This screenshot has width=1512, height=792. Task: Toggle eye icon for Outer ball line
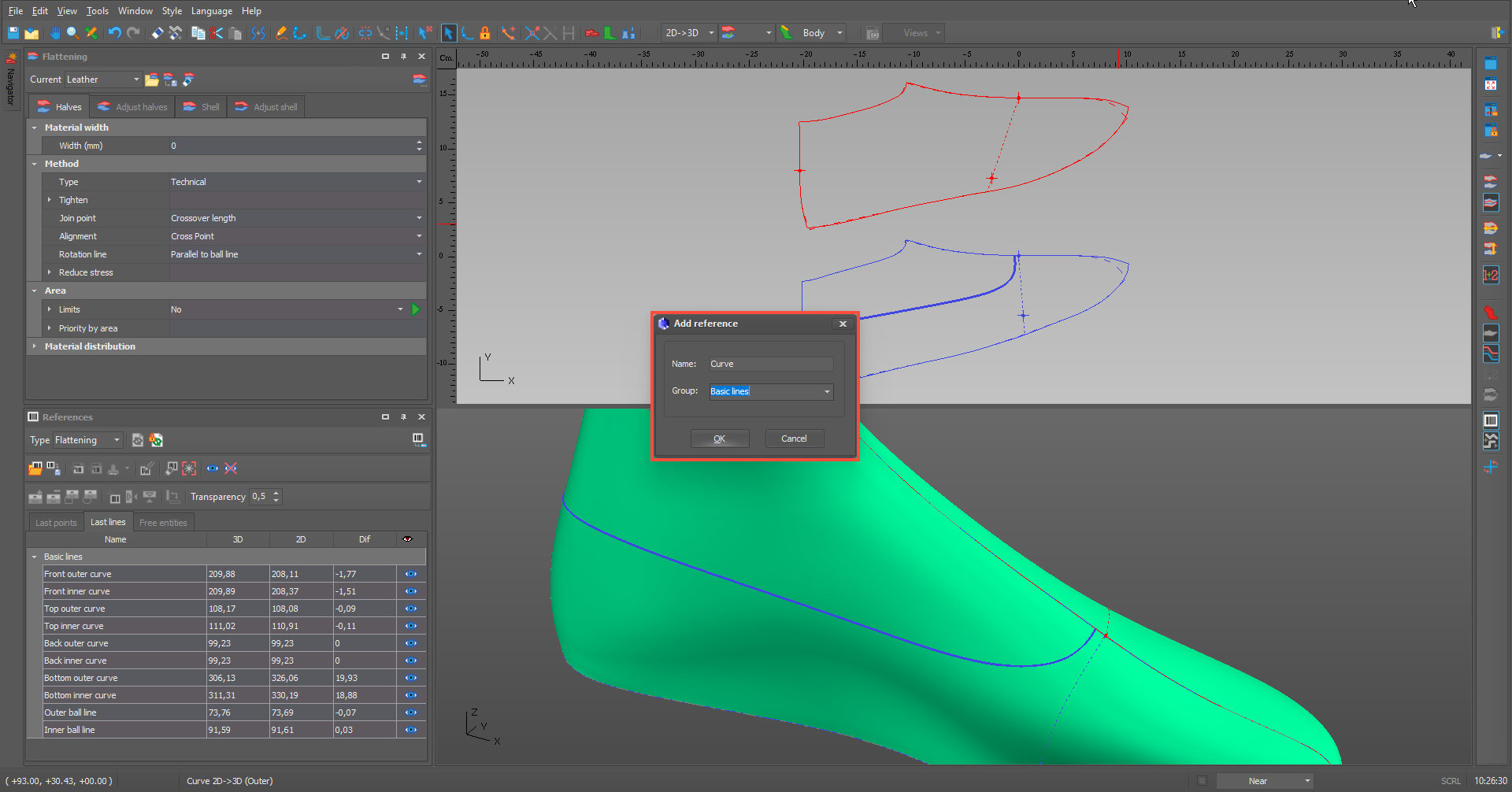tap(411, 712)
